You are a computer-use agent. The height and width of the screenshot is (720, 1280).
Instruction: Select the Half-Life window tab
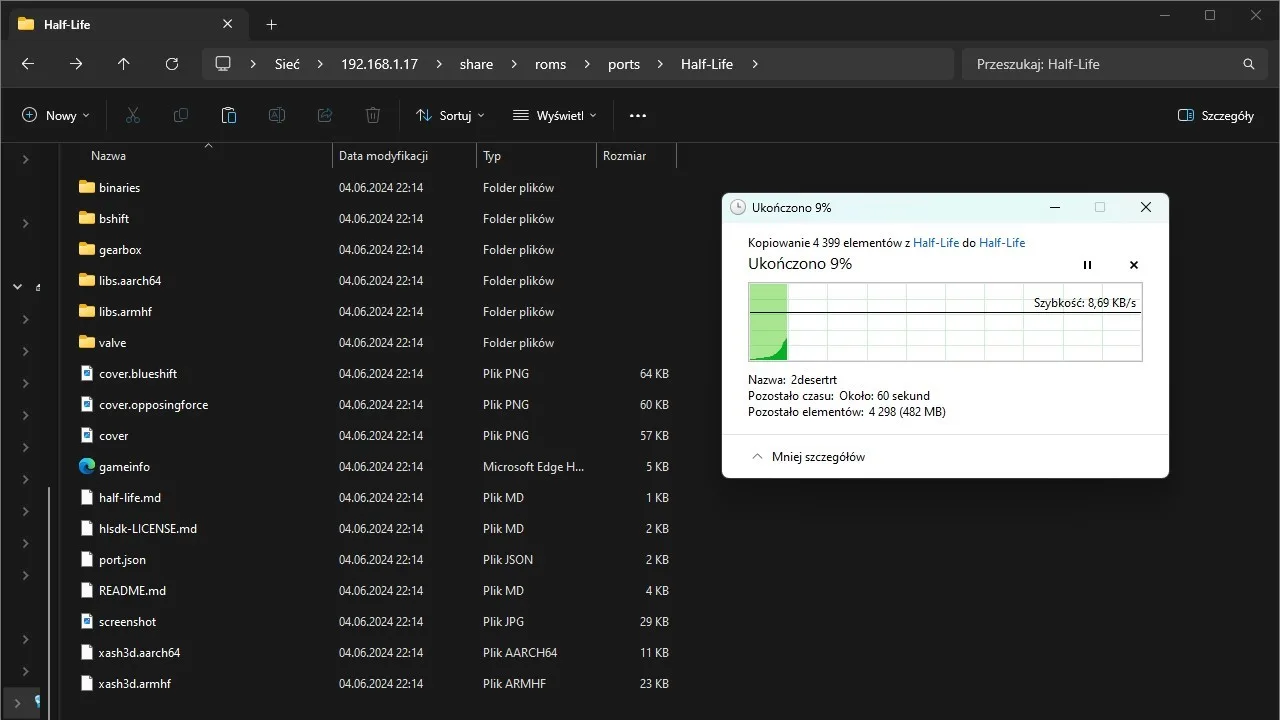[127, 24]
